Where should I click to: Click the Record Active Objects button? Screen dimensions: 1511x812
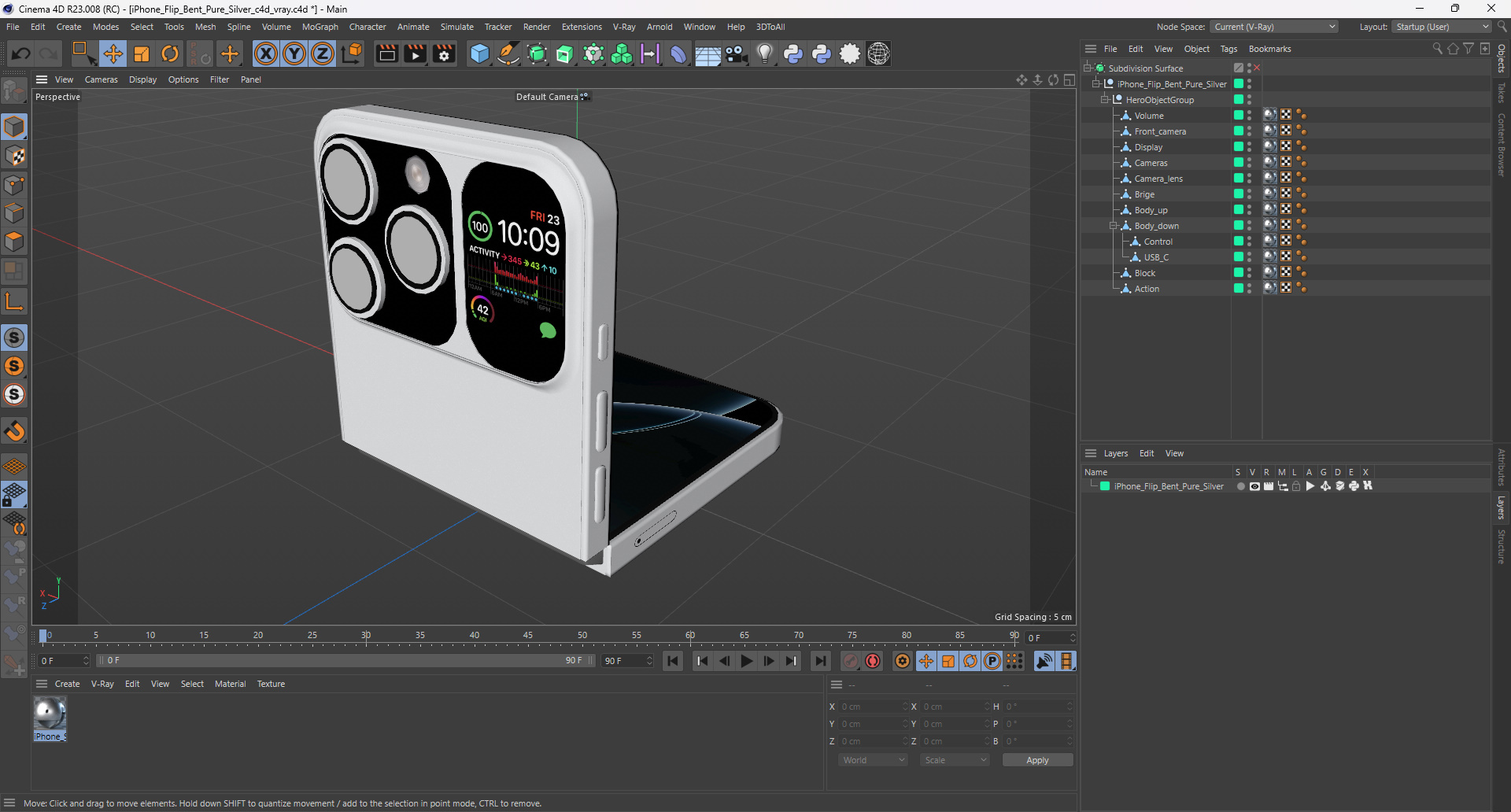(851, 661)
